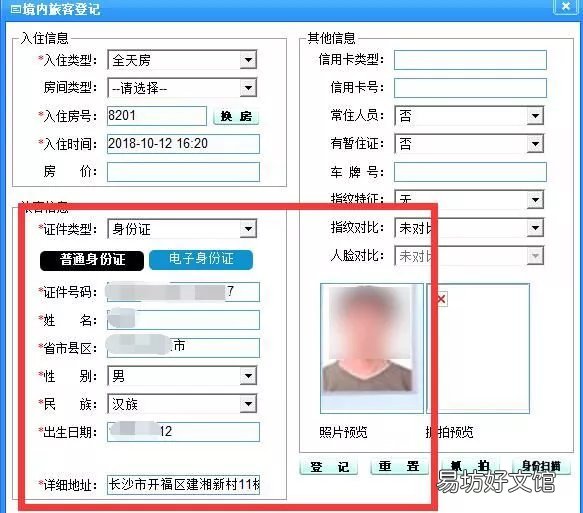Open the 指纹特征 dropdown
Screen dimensions: 583x513
point(469,199)
